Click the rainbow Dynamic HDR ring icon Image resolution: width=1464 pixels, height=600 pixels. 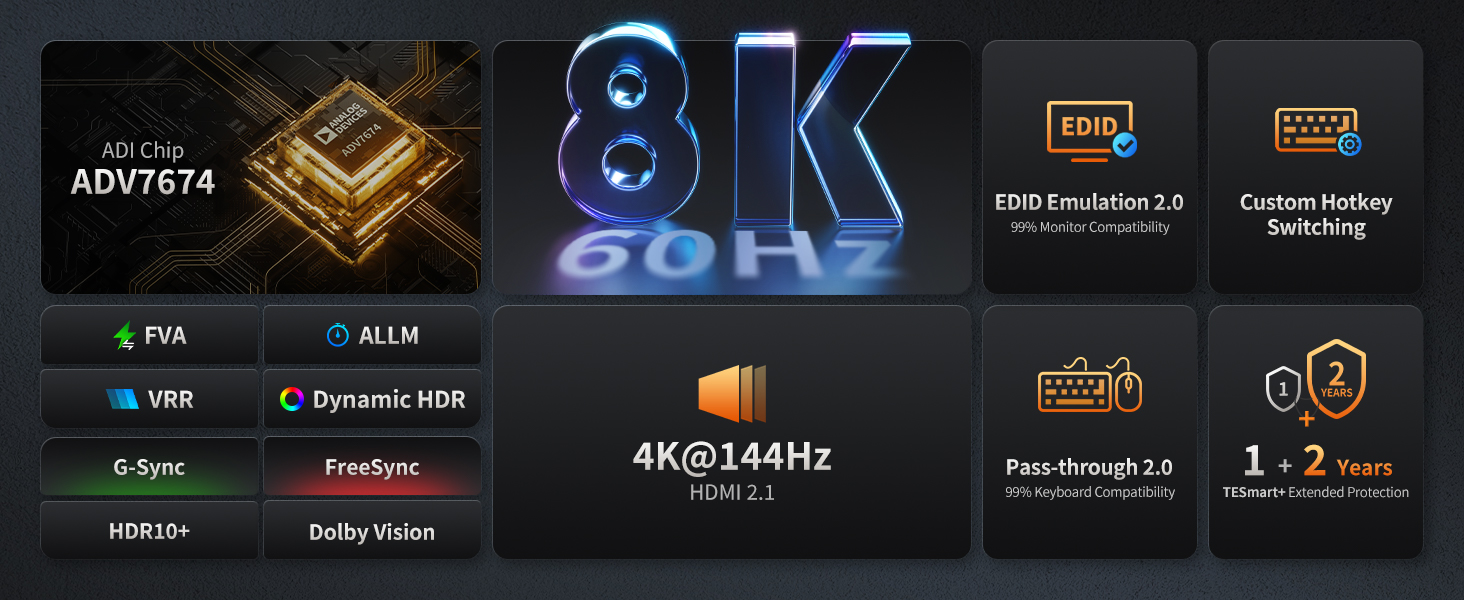tap(291, 400)
